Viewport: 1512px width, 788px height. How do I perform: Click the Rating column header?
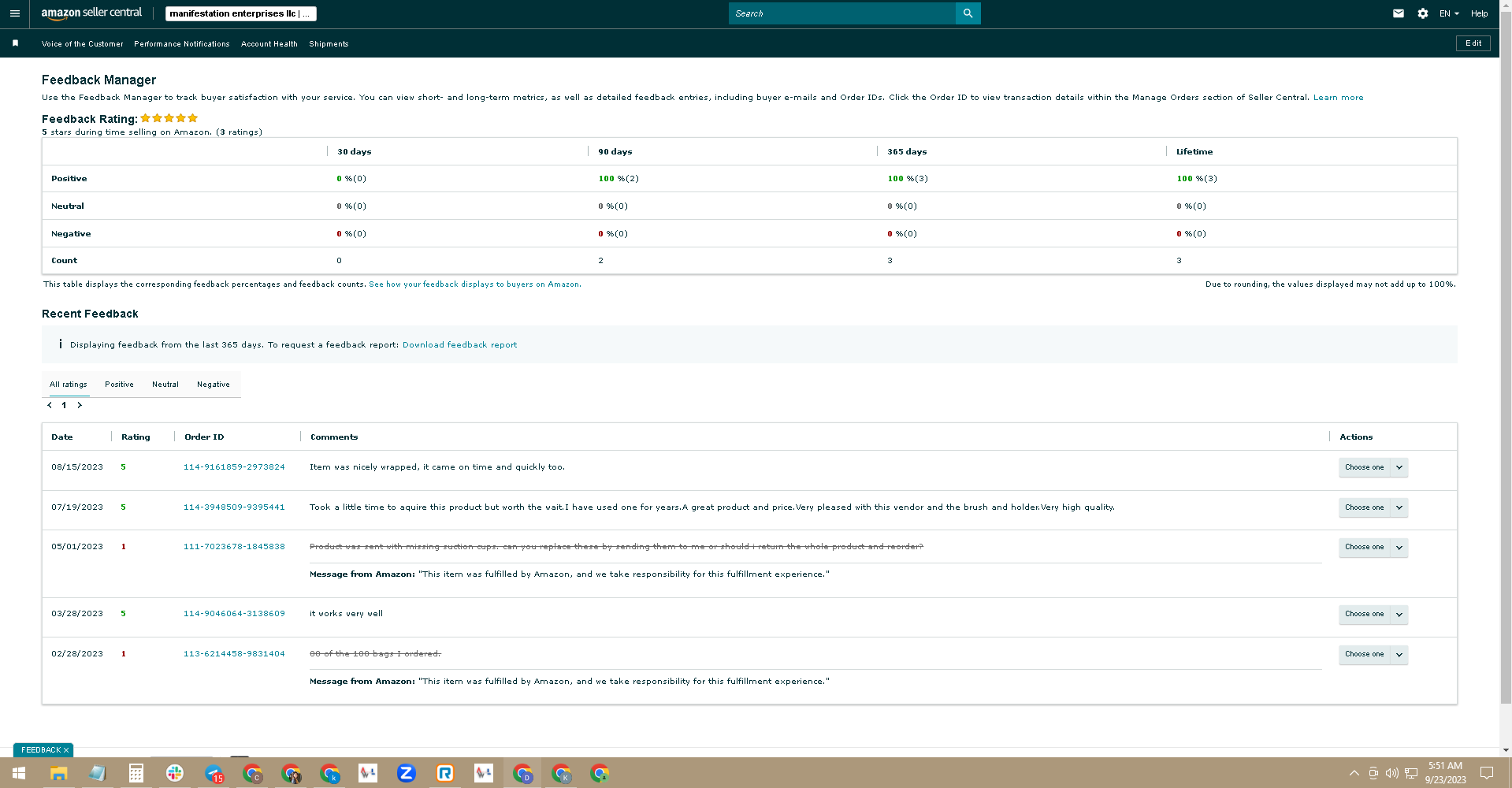click(x=136, y=437)
